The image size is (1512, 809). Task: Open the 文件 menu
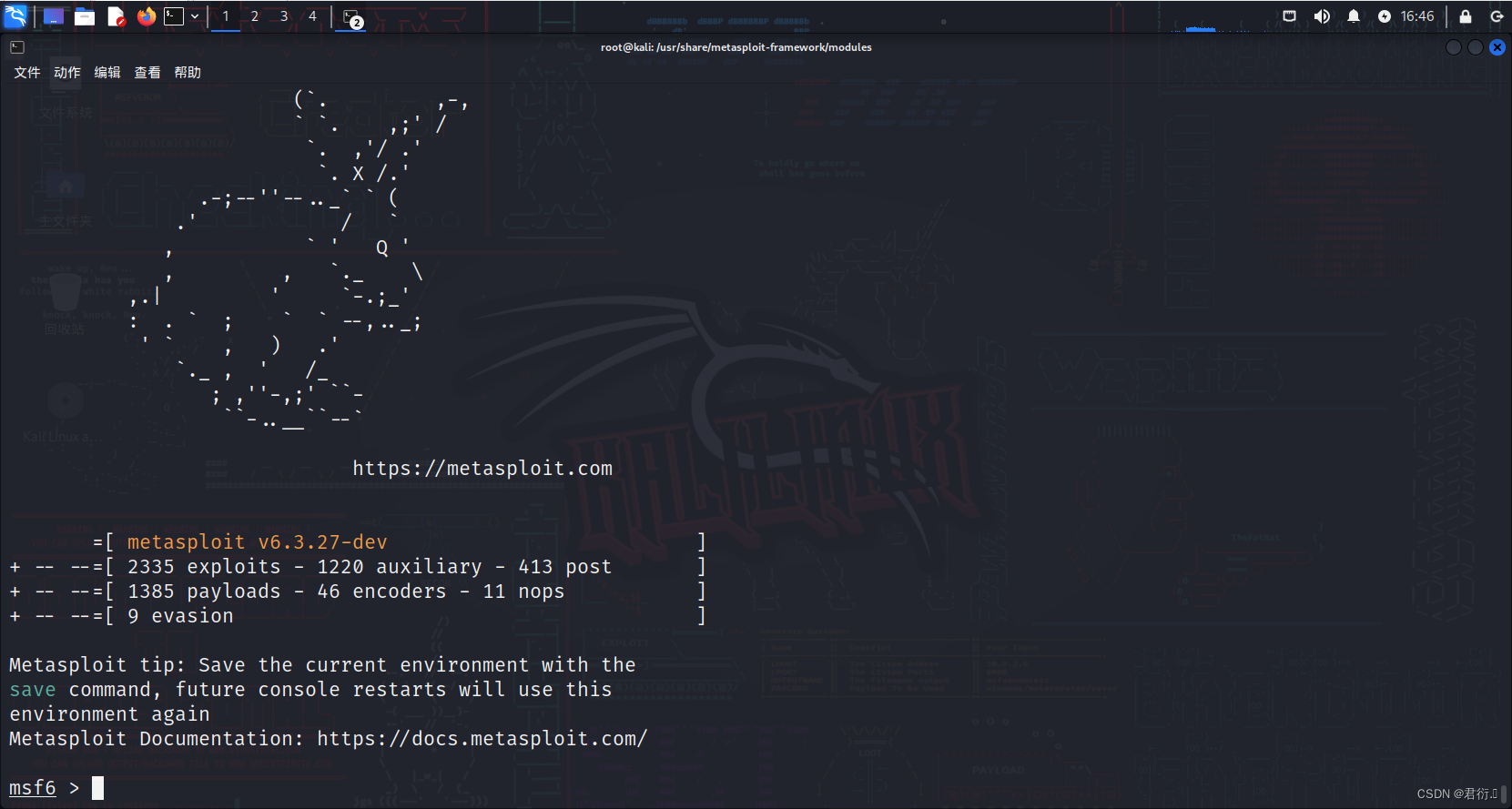click(27, 73)
